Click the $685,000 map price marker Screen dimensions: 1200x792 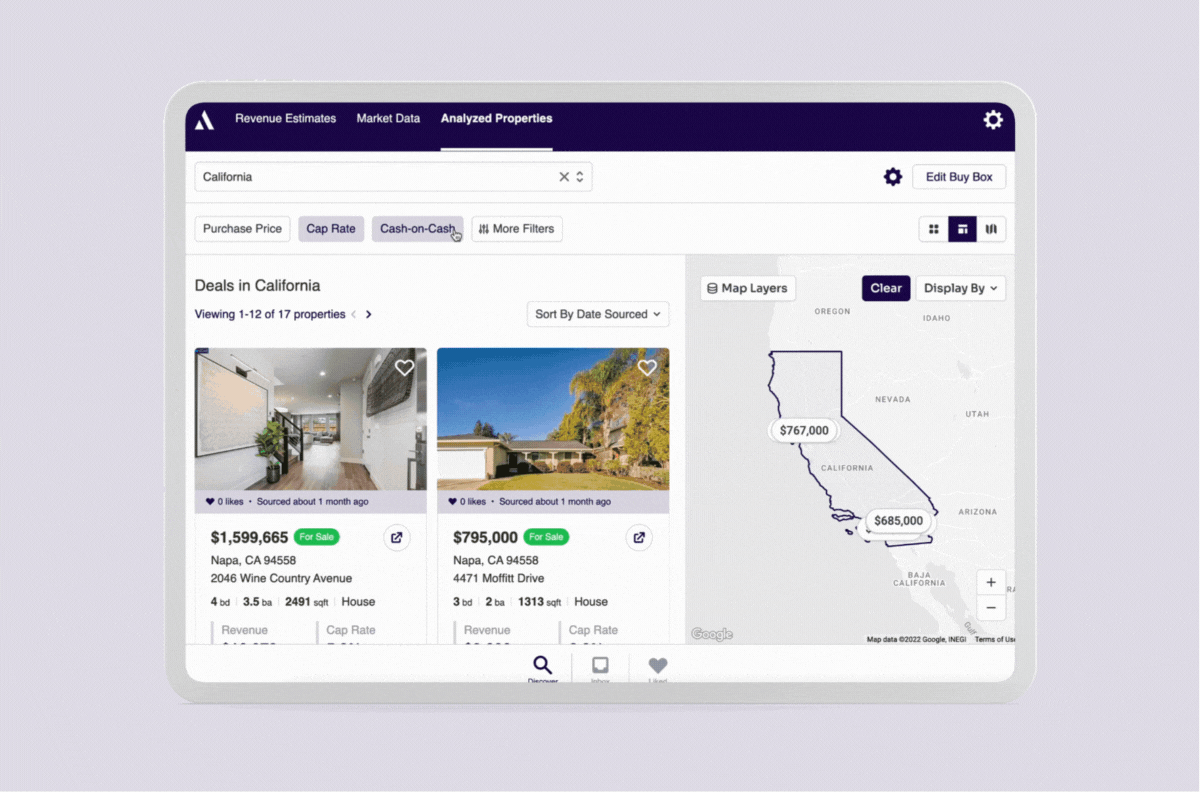pyautogui.click(x=898, y=521)
